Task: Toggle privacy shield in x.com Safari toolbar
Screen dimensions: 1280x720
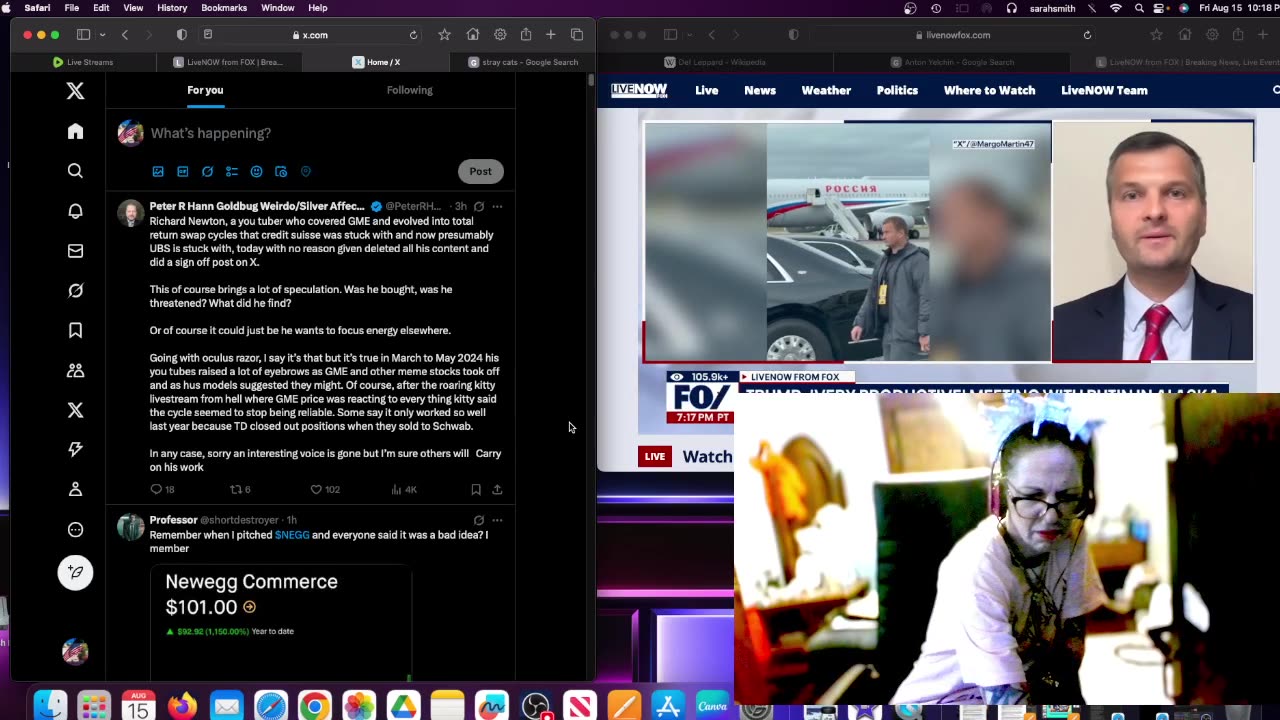Action: click(181, 35)
